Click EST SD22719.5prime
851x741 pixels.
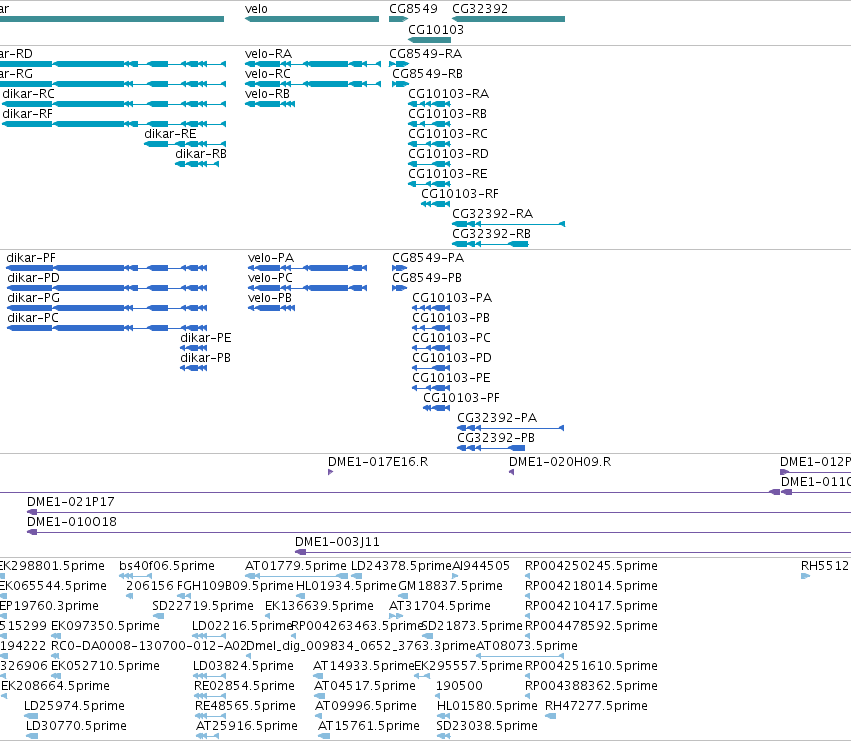[158, 616]
